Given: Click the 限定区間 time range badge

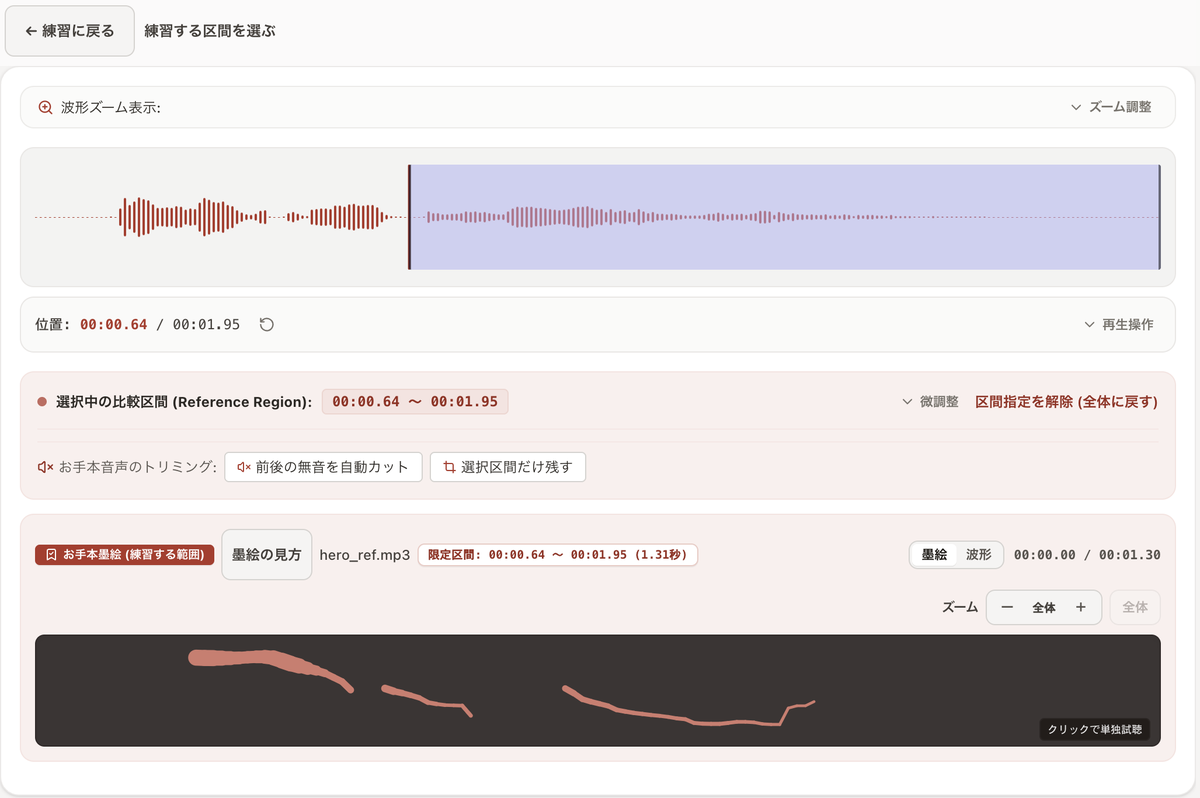Looking at the screenshot, I should tap(557, 554).
